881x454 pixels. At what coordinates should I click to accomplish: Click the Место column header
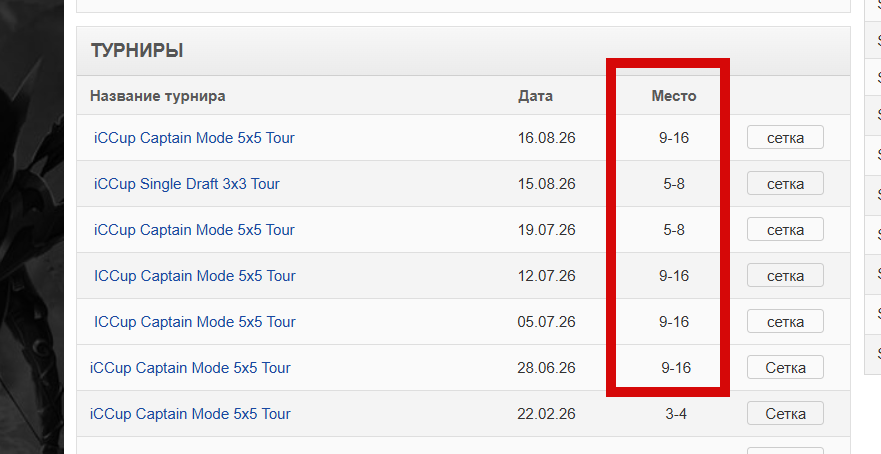[x=674, y=96]
